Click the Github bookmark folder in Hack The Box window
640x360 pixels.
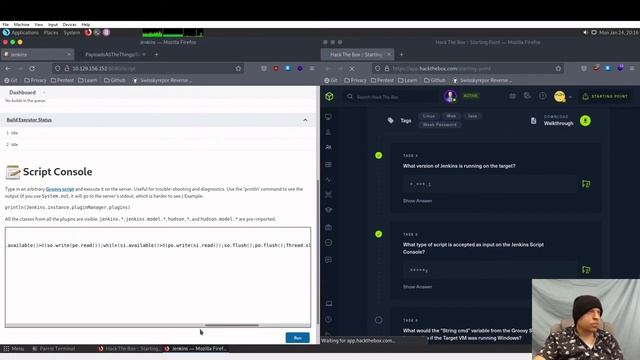435,80
